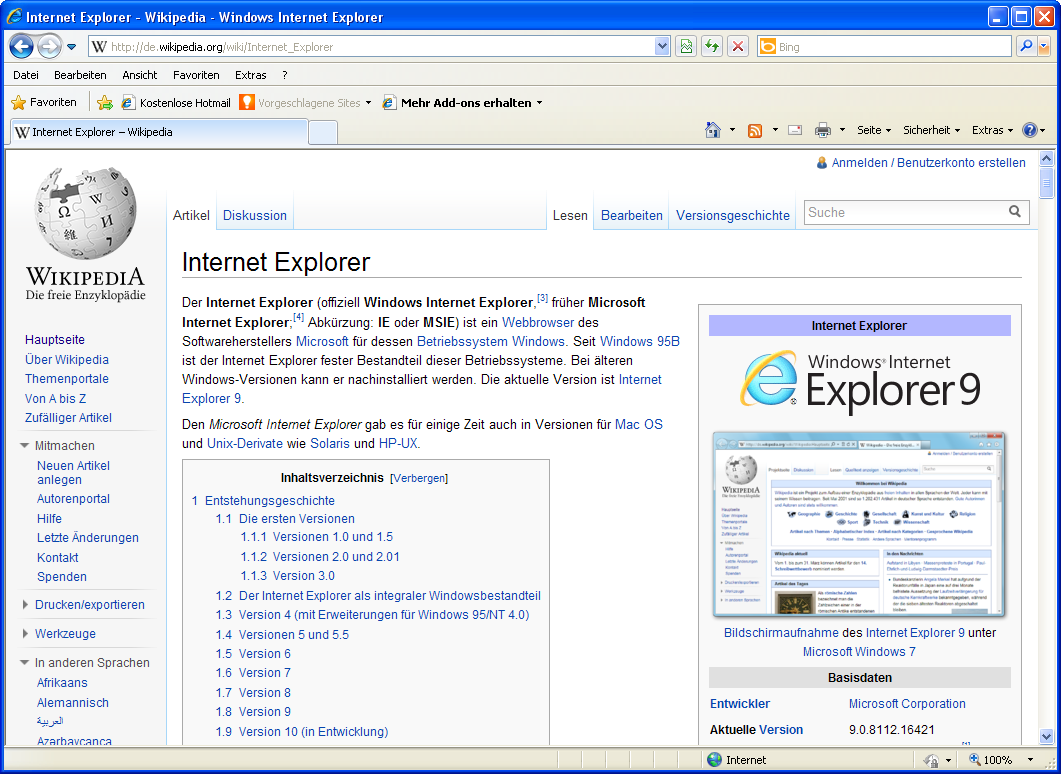The height and width of the screenshot is (774, 1061).
Task: Open the Datei menu
Action: pos(26,75)
